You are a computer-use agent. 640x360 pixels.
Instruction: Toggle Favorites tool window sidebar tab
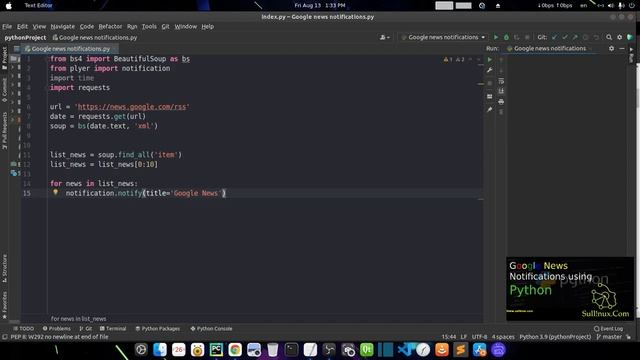(x=4, y=305)
